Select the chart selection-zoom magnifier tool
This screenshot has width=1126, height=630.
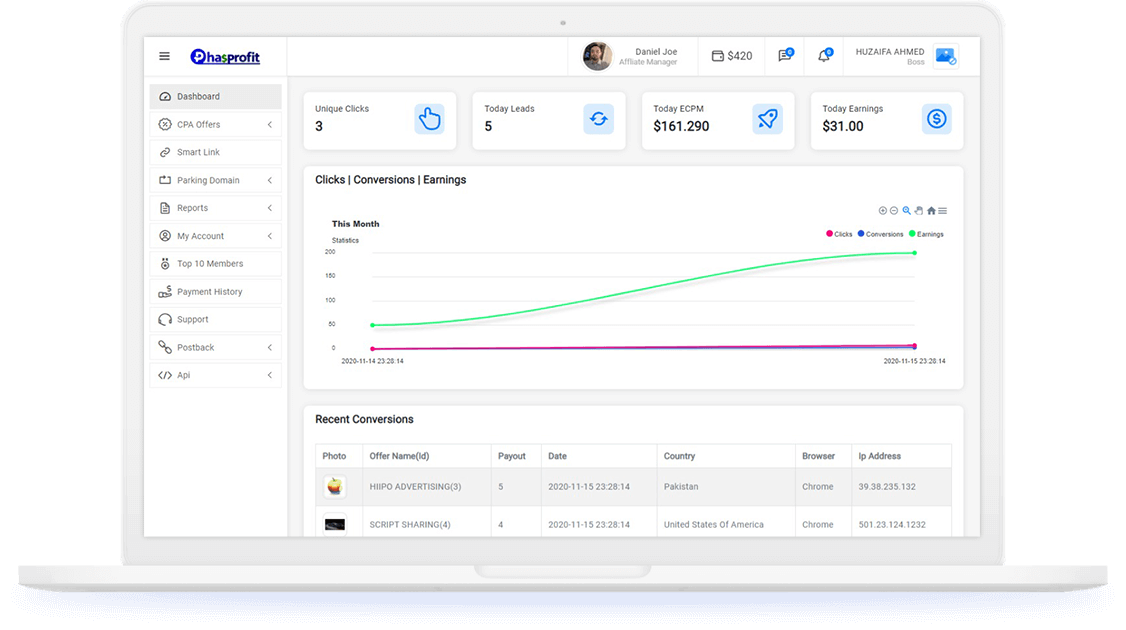[x=907, y=210]
